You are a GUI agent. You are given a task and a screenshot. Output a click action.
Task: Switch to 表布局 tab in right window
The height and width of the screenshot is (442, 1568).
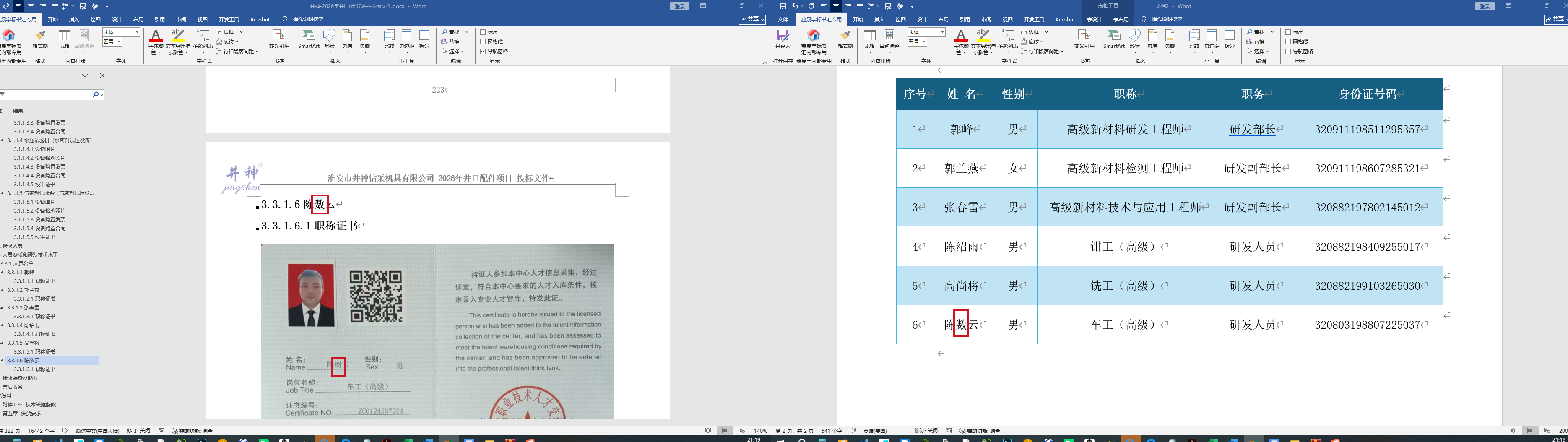pyautogui.click(x=1121, y=19)
